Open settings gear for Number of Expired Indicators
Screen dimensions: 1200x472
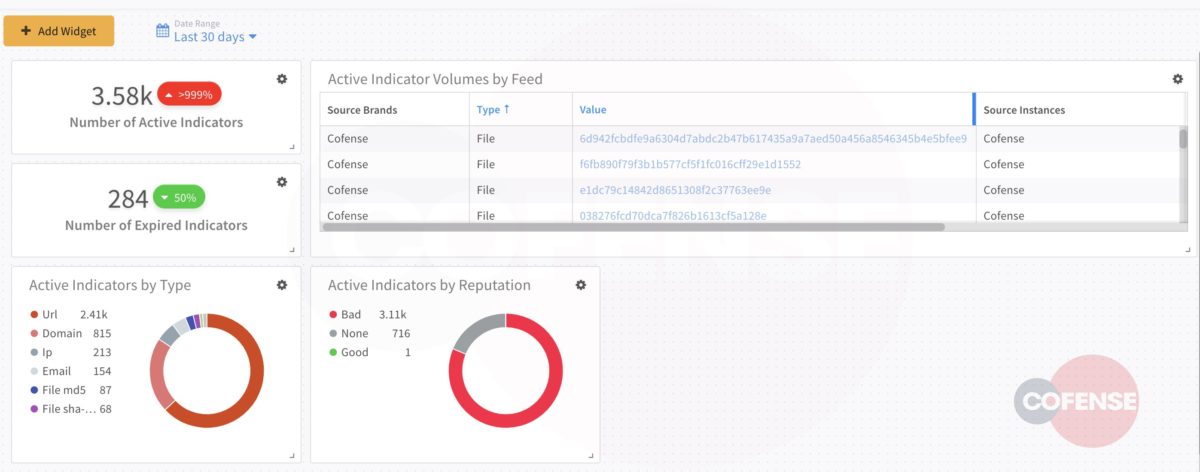click(x=282, y=182)
